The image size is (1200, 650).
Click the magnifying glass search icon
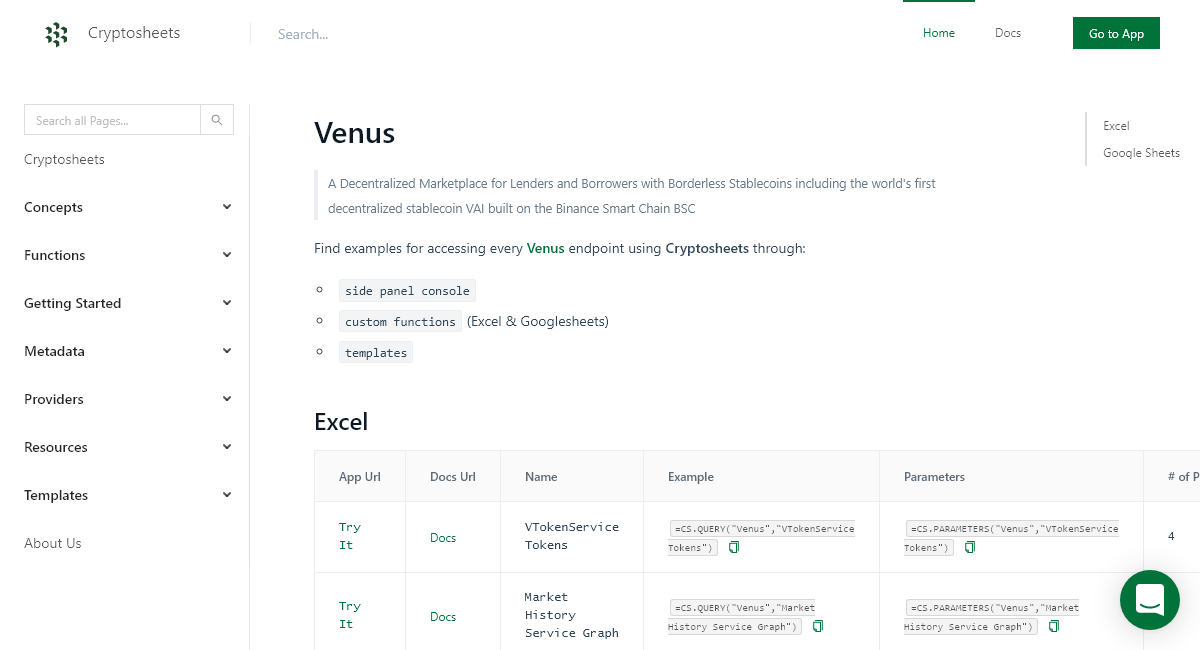(217, 119)
